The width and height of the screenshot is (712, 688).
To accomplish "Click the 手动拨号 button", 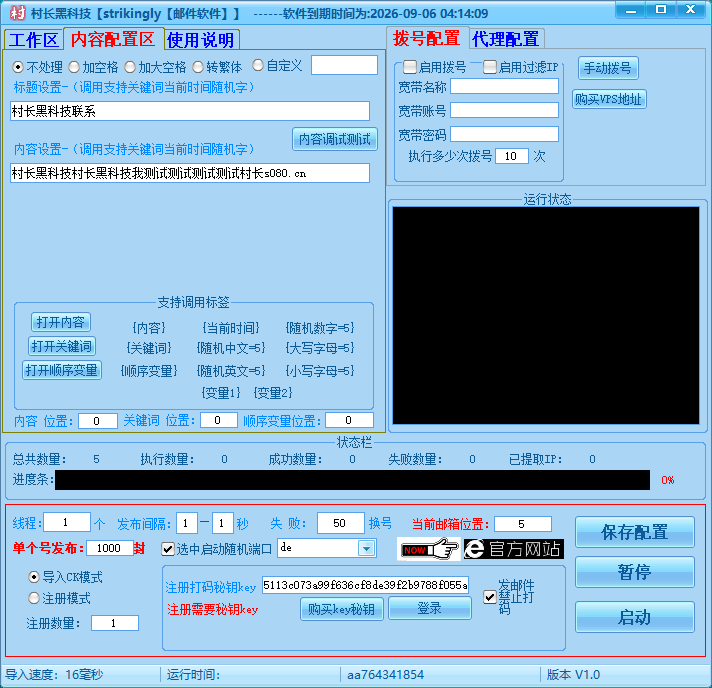I will coord(608,68).
